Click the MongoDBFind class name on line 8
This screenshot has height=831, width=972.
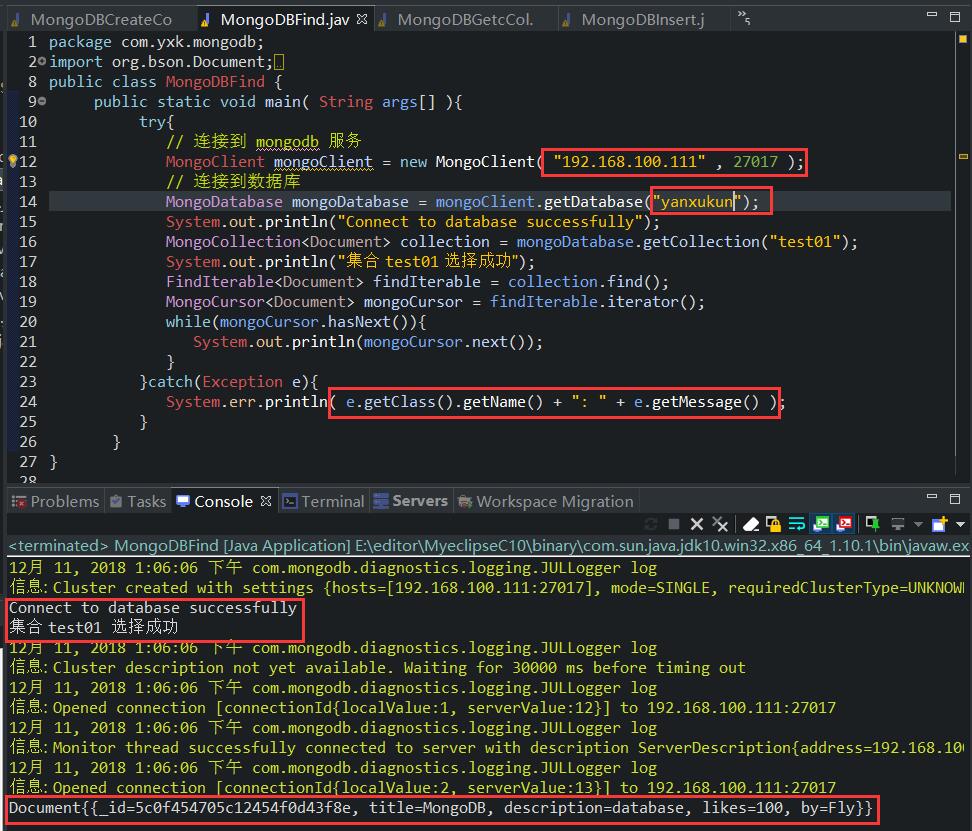(x=215, y=82)
